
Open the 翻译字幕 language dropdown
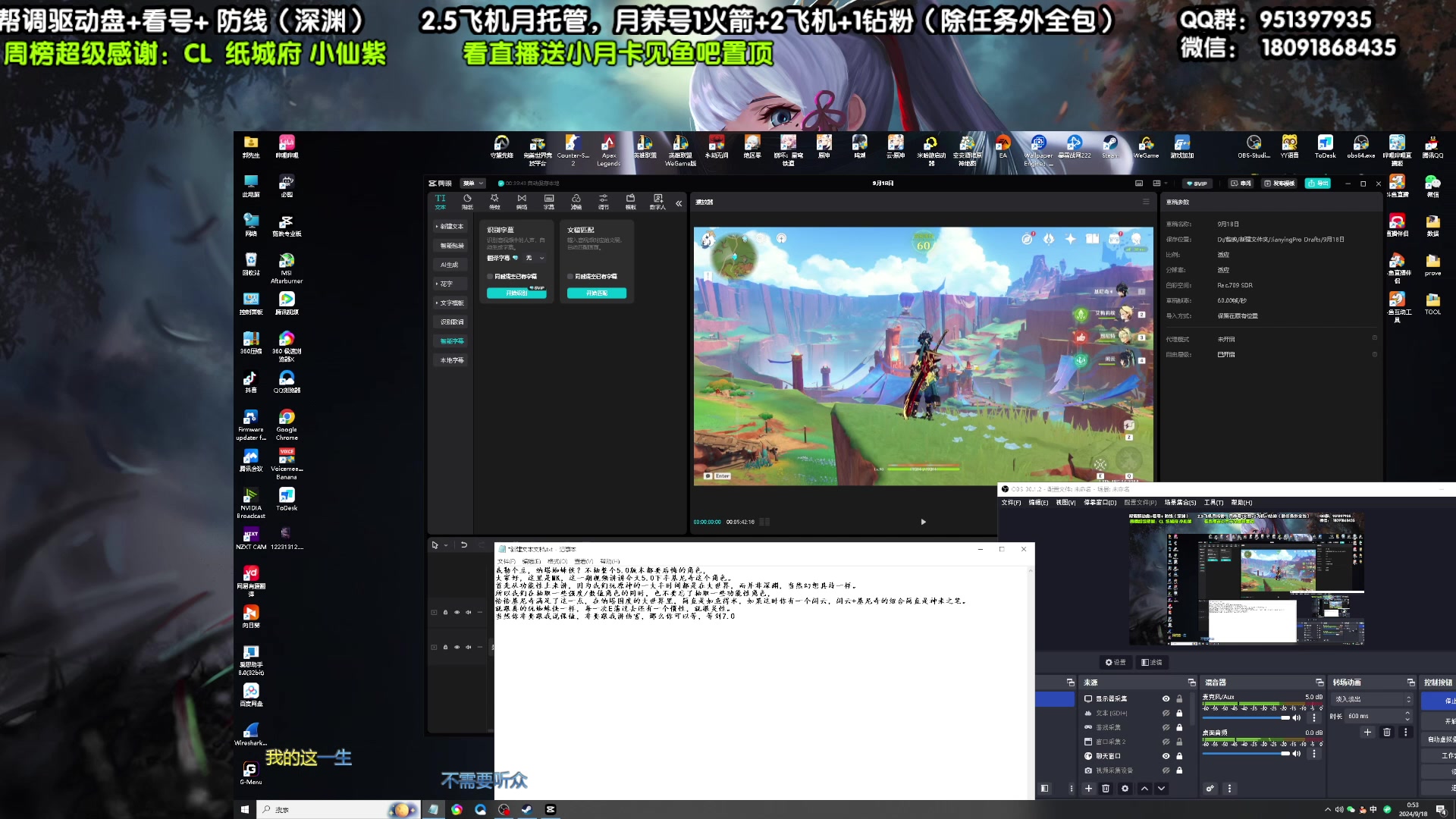(x=535, y=258)
